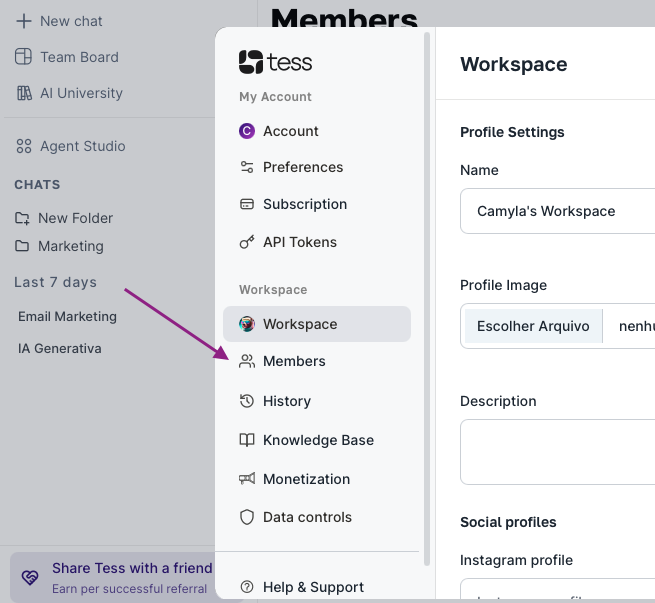Image resolution: width=655 pixels, height=603 pixels.
Task: Open the IA Generativa chat
Action: pyautogui.click(x=60, y=348)
